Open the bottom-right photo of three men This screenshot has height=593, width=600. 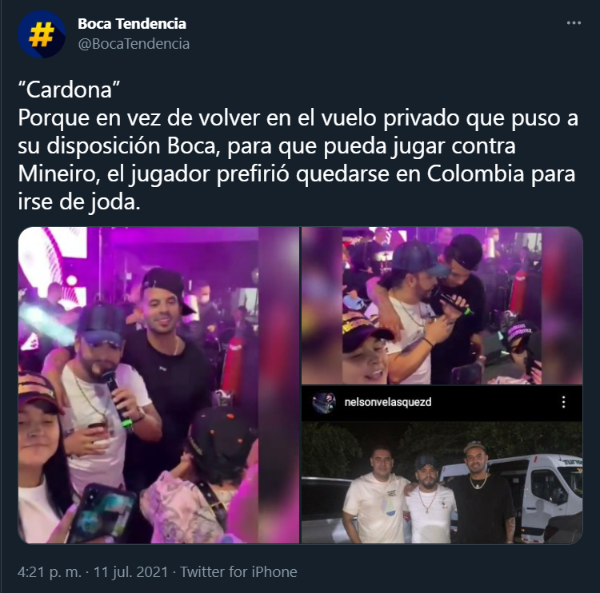[x=442, y=465]
